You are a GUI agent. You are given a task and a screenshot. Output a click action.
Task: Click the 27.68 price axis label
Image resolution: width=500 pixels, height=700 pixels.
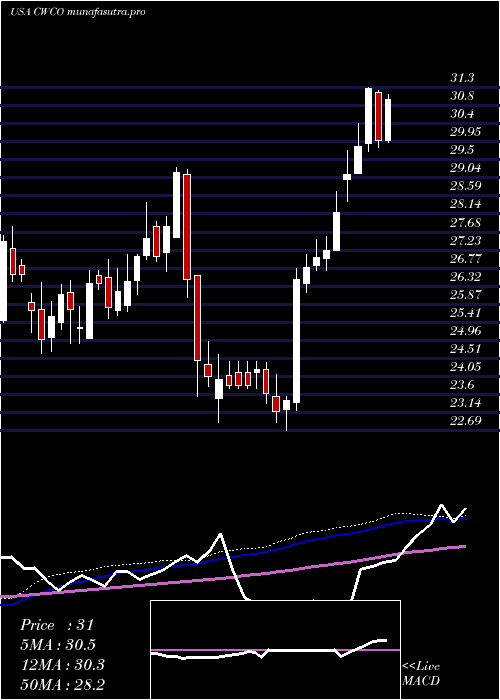[x=465, y=222]
